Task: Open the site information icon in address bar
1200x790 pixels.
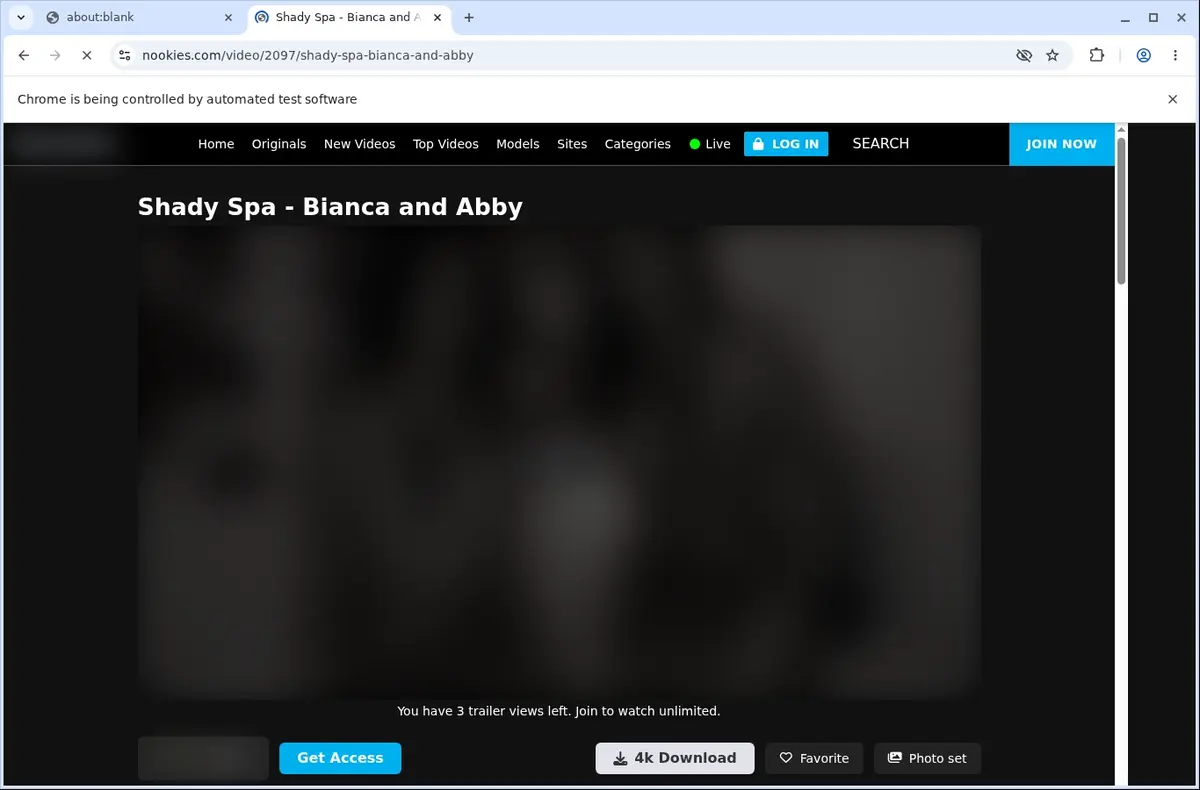Action: tap(124, 56)
